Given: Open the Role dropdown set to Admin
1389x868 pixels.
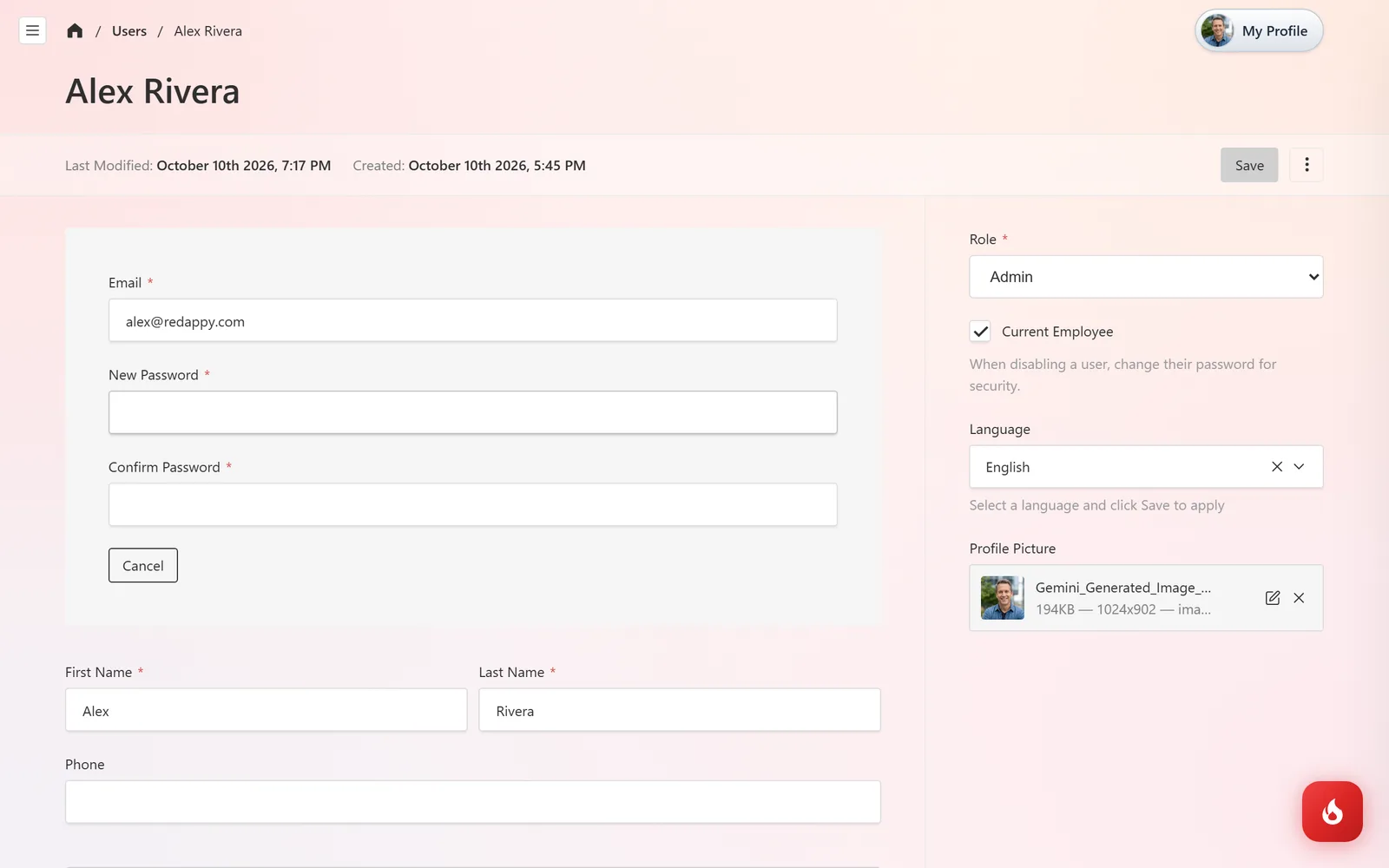Looking at the screenshot, I should 1146,277.
